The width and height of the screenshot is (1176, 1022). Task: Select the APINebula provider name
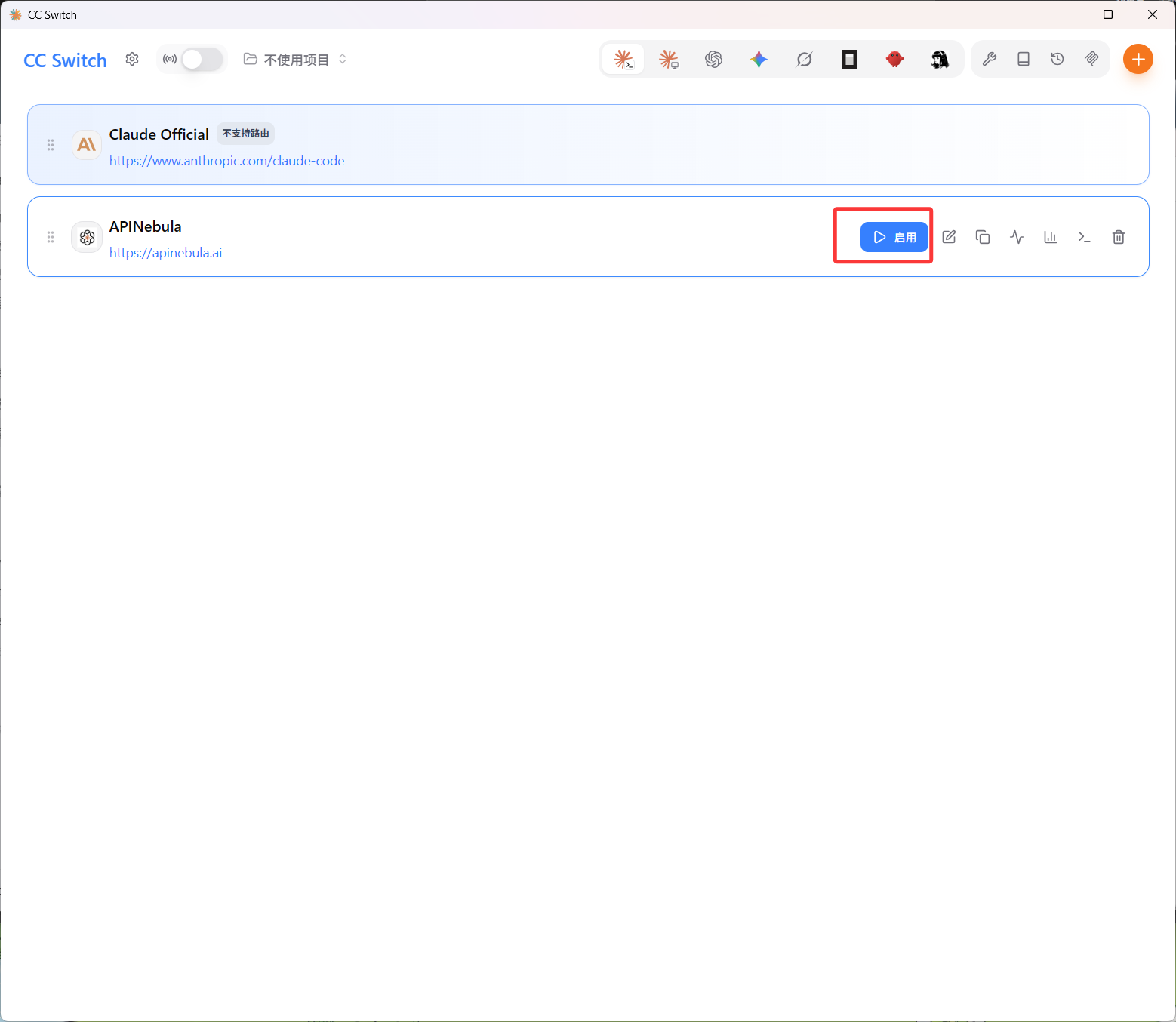click(x=145, y=226)
